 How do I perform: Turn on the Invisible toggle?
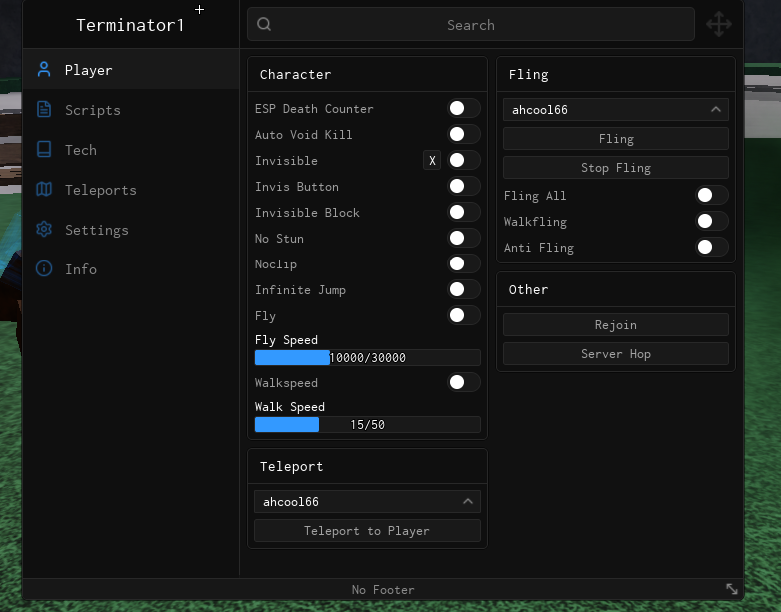(464, 160)
